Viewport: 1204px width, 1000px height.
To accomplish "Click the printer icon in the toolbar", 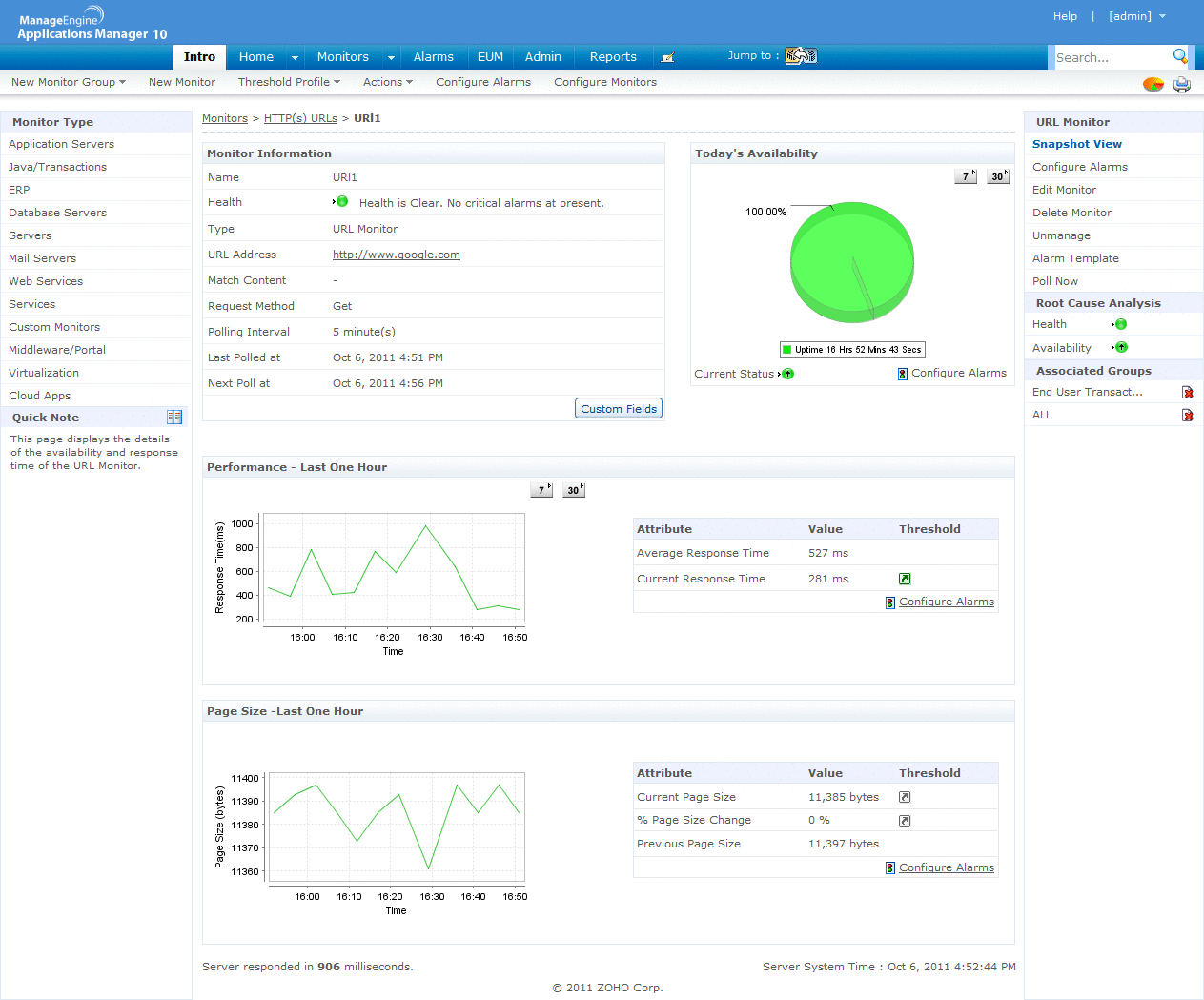I will click(1182, 84).
